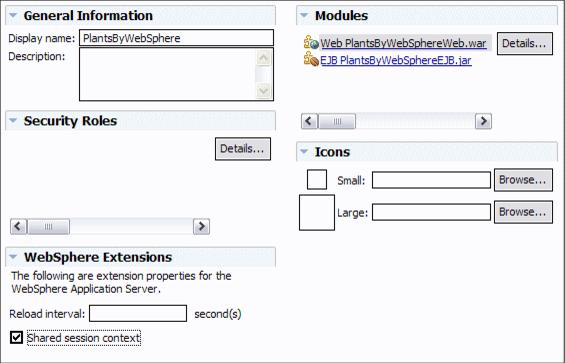Collapse the Security Roles section
This screenshot has height=363, width=565.
tap(13, 120)
